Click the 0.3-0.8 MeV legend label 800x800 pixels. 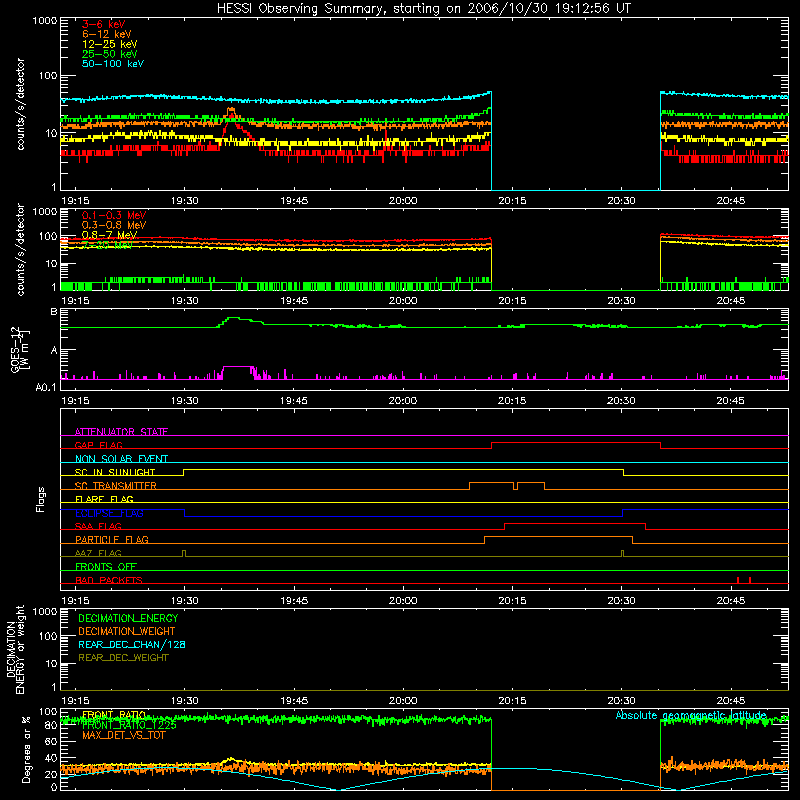click(x=114, y=225)
